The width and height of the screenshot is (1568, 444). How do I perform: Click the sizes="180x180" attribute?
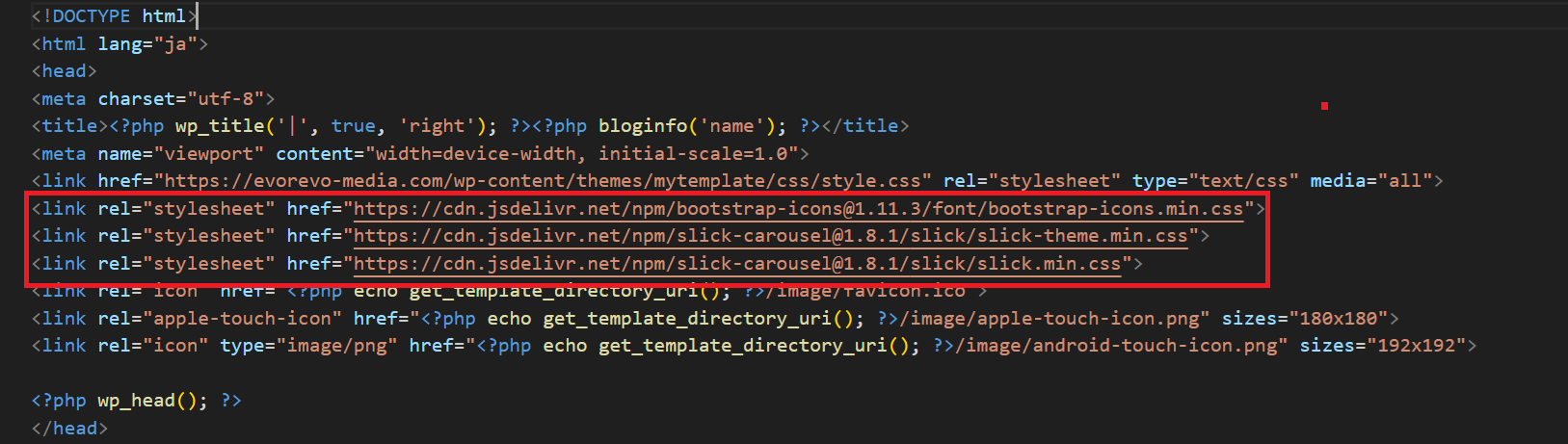point(1304,318)
